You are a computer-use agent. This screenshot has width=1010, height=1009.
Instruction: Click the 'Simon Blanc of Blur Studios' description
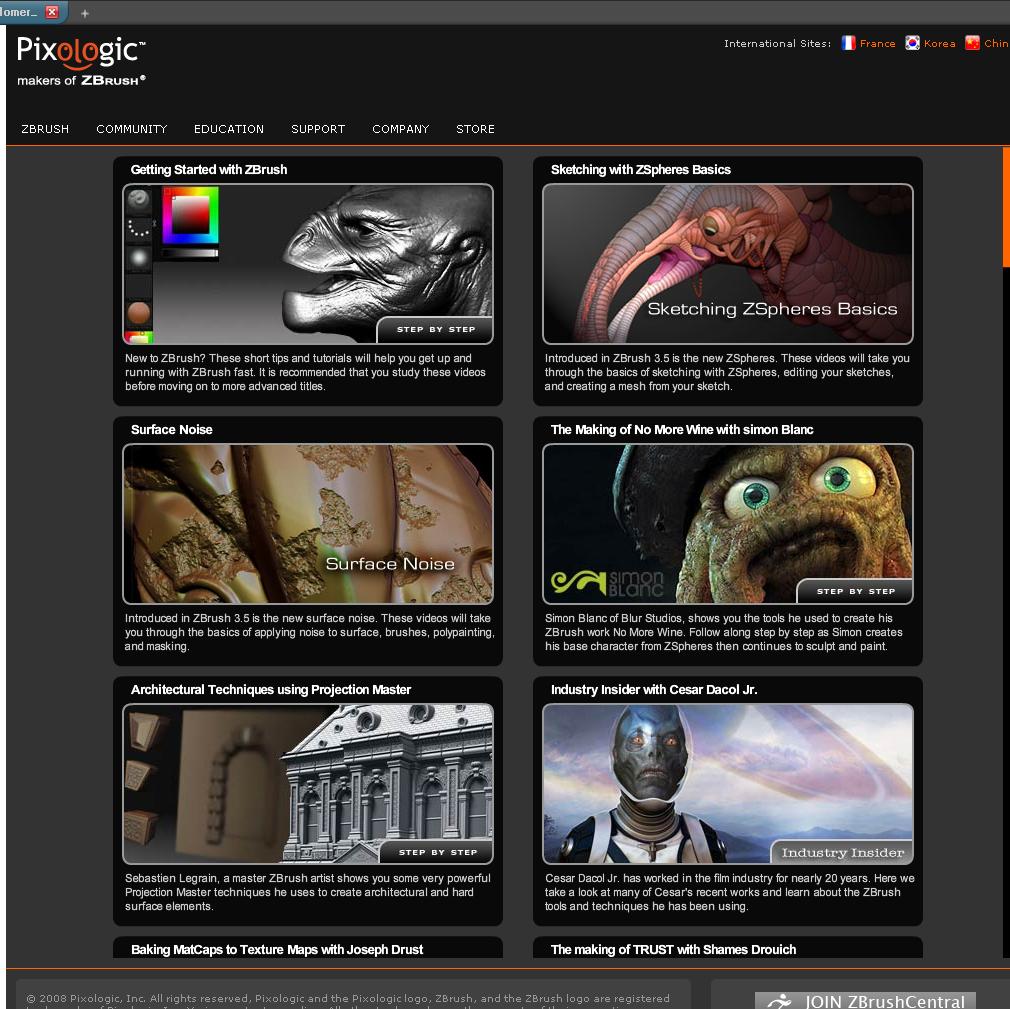point(723,632)
